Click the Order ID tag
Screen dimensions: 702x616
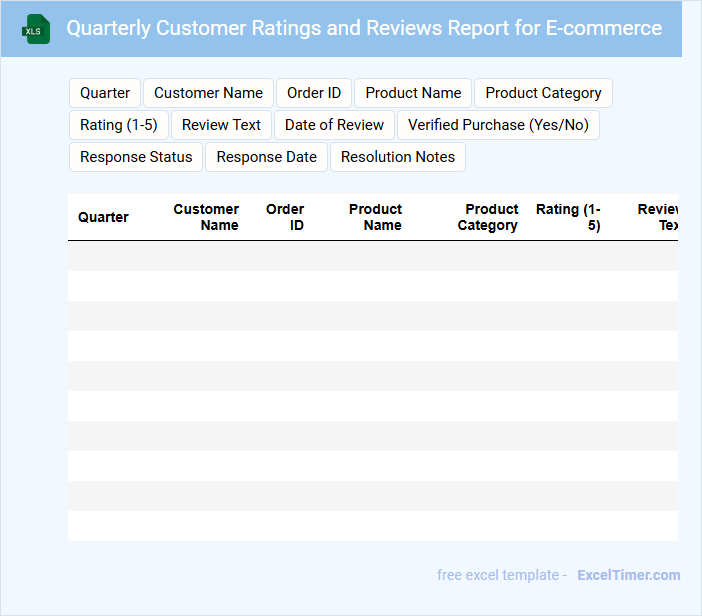314,93
